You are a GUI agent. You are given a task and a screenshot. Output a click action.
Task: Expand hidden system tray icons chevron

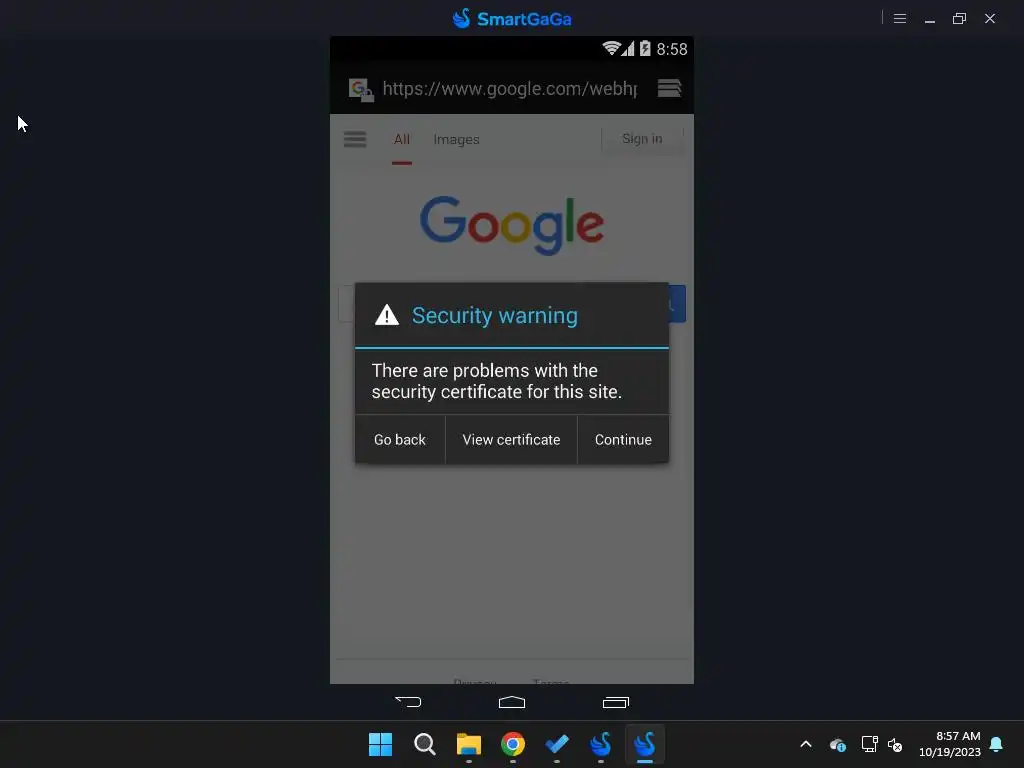point(806,744)
